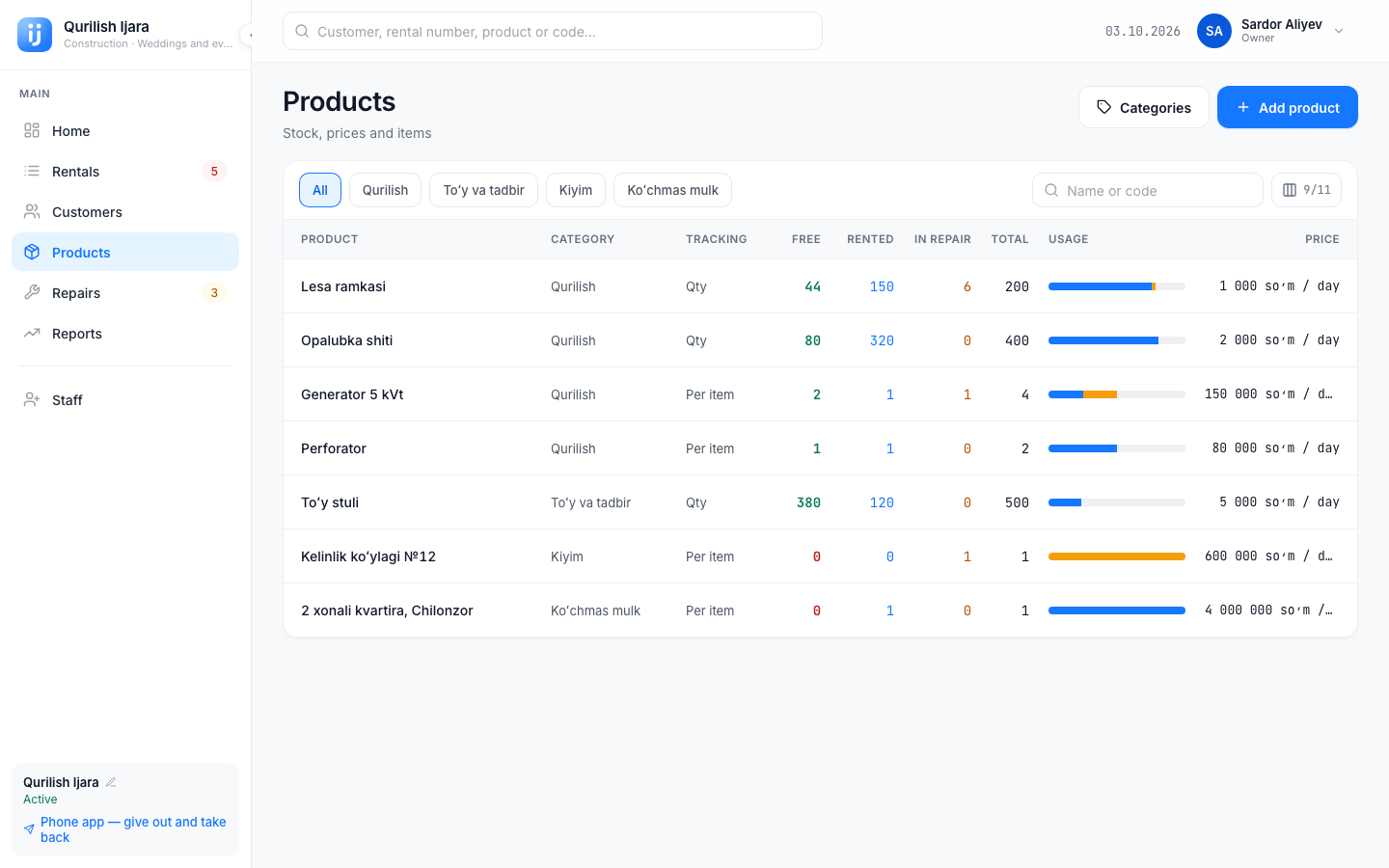Sort by the Free column header
1389x868 pixels.
[x=806, y=239]
